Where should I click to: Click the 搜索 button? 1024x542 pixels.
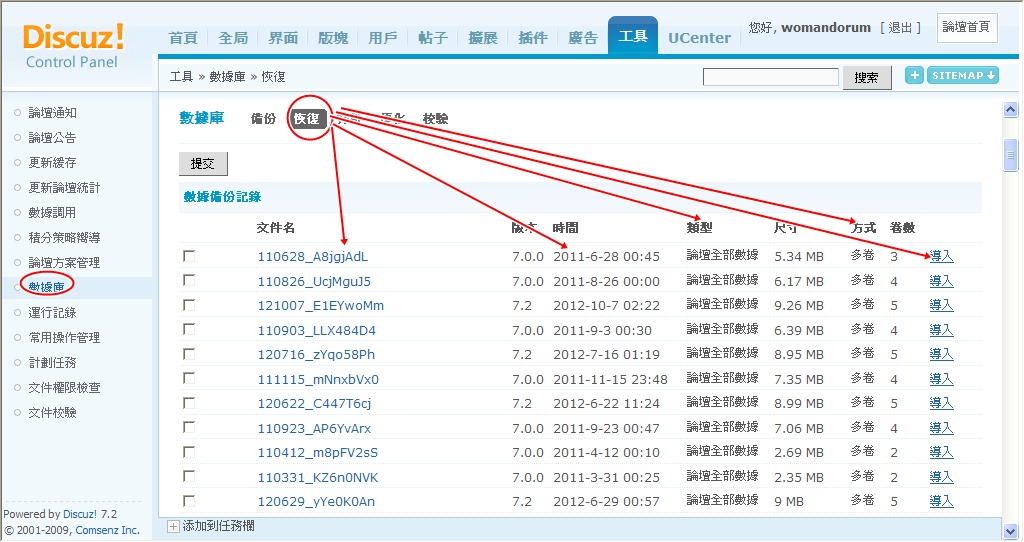tap(867, 77)
